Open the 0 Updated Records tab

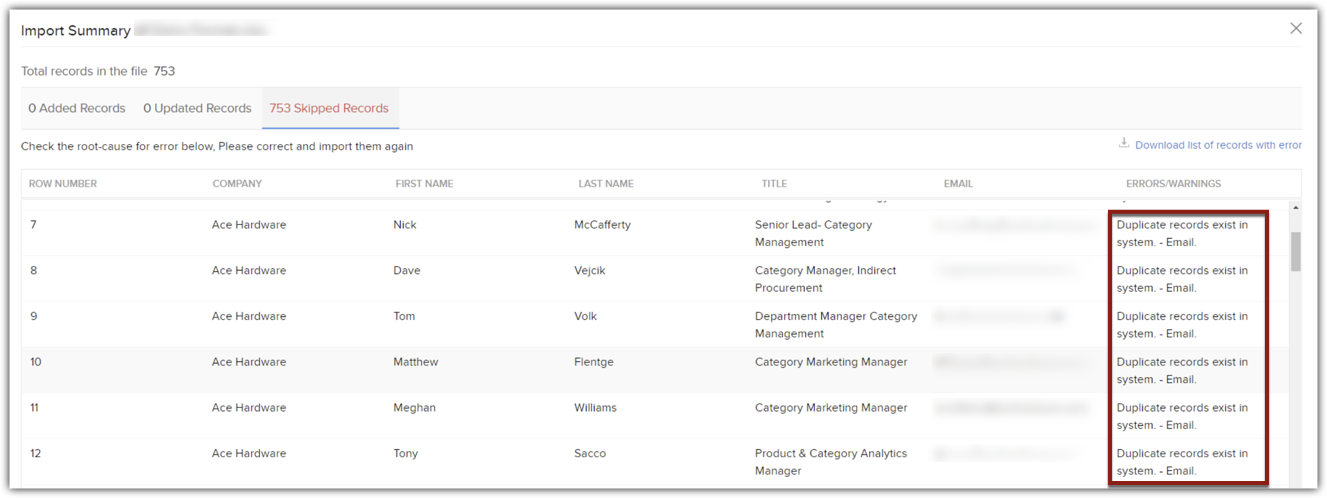[197, 108]
